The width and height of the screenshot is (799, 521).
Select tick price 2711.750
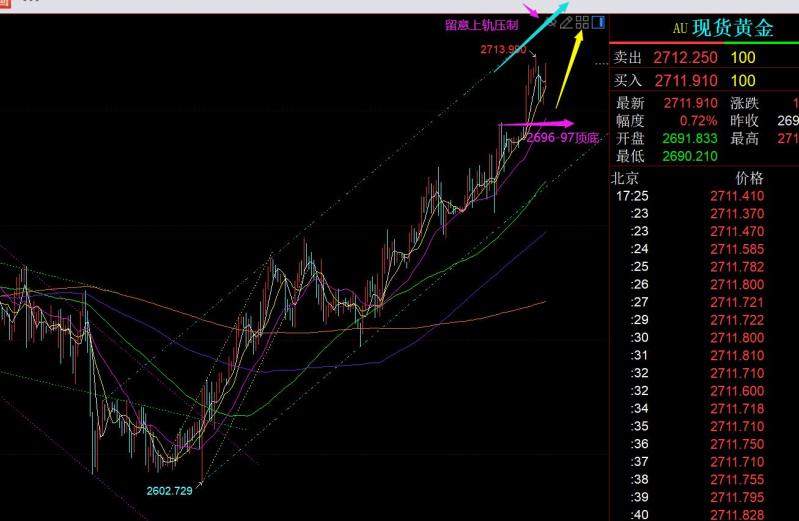(737, 444)
